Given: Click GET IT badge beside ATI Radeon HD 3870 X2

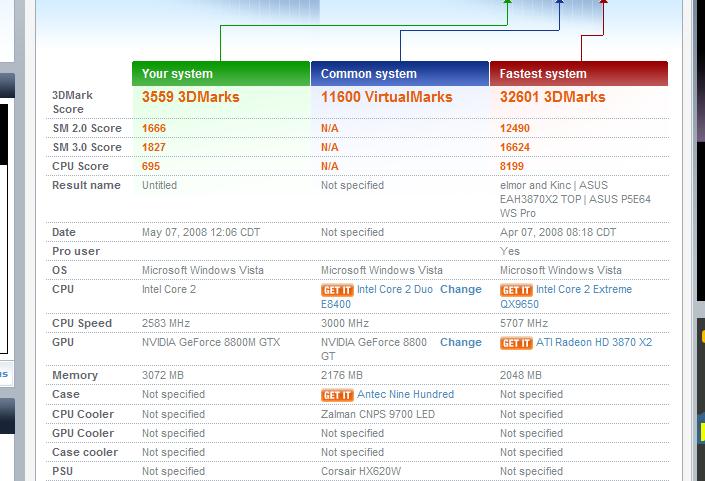Looking at the screenshot, I should [x=516, y=343].
